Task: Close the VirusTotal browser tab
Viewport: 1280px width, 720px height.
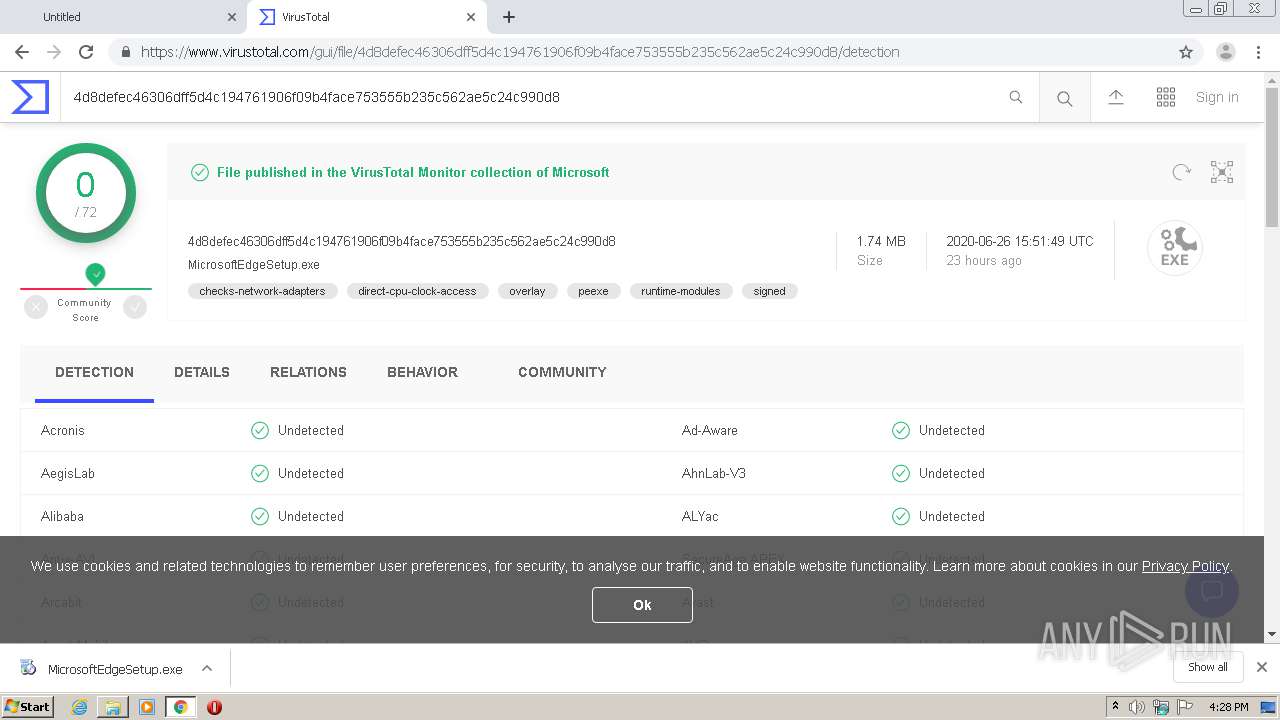Action: point(471,17)
